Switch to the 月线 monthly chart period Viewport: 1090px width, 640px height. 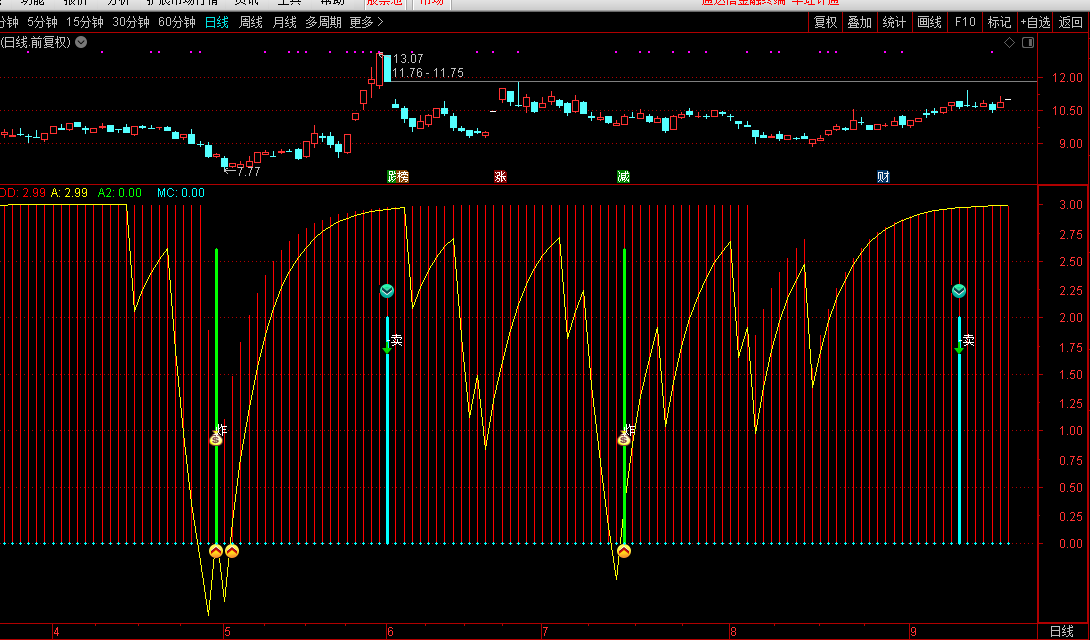285,22
